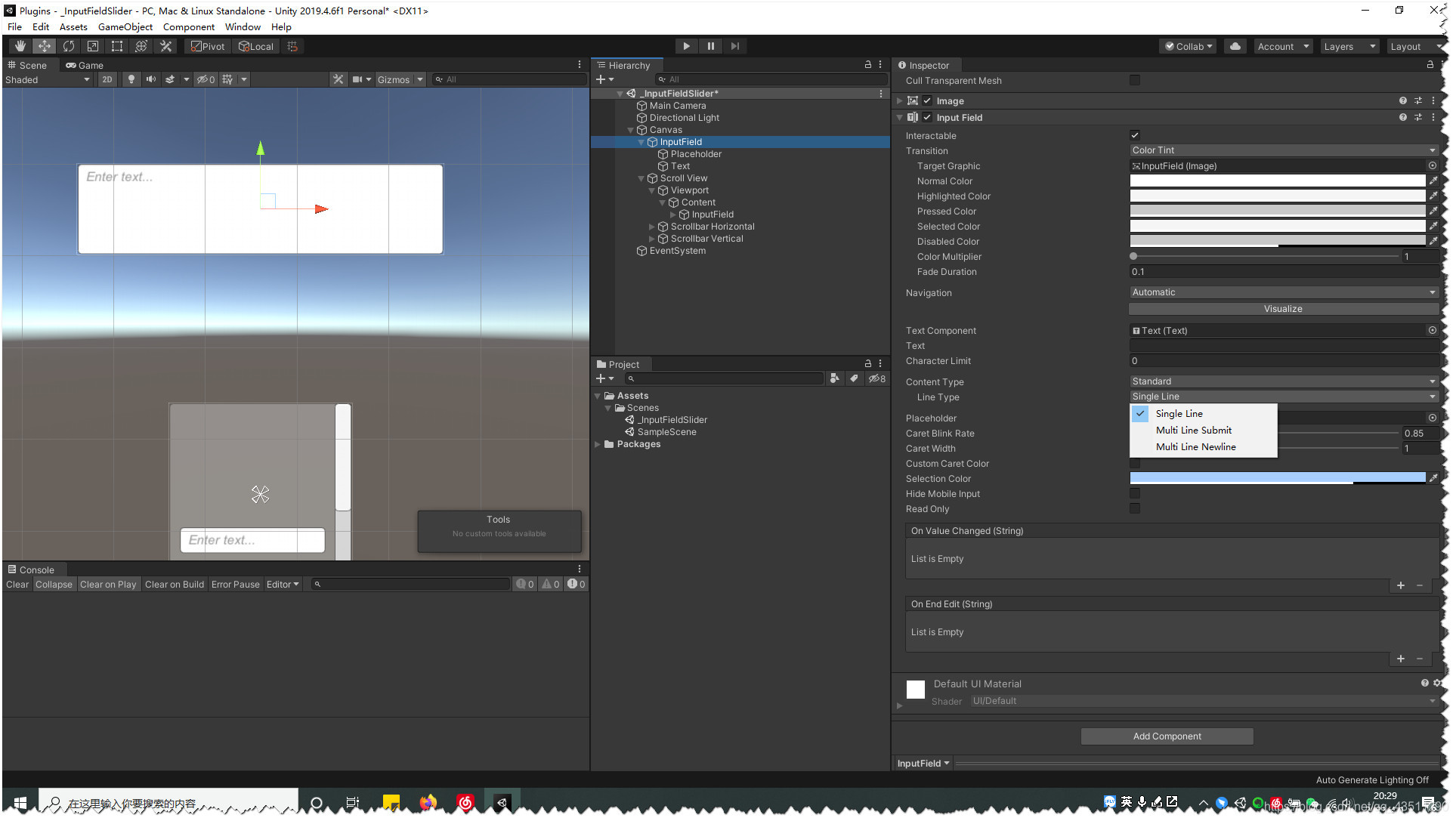
Task: Open the Assets menu
Action: pyautogui.click(x=73, y=26)
